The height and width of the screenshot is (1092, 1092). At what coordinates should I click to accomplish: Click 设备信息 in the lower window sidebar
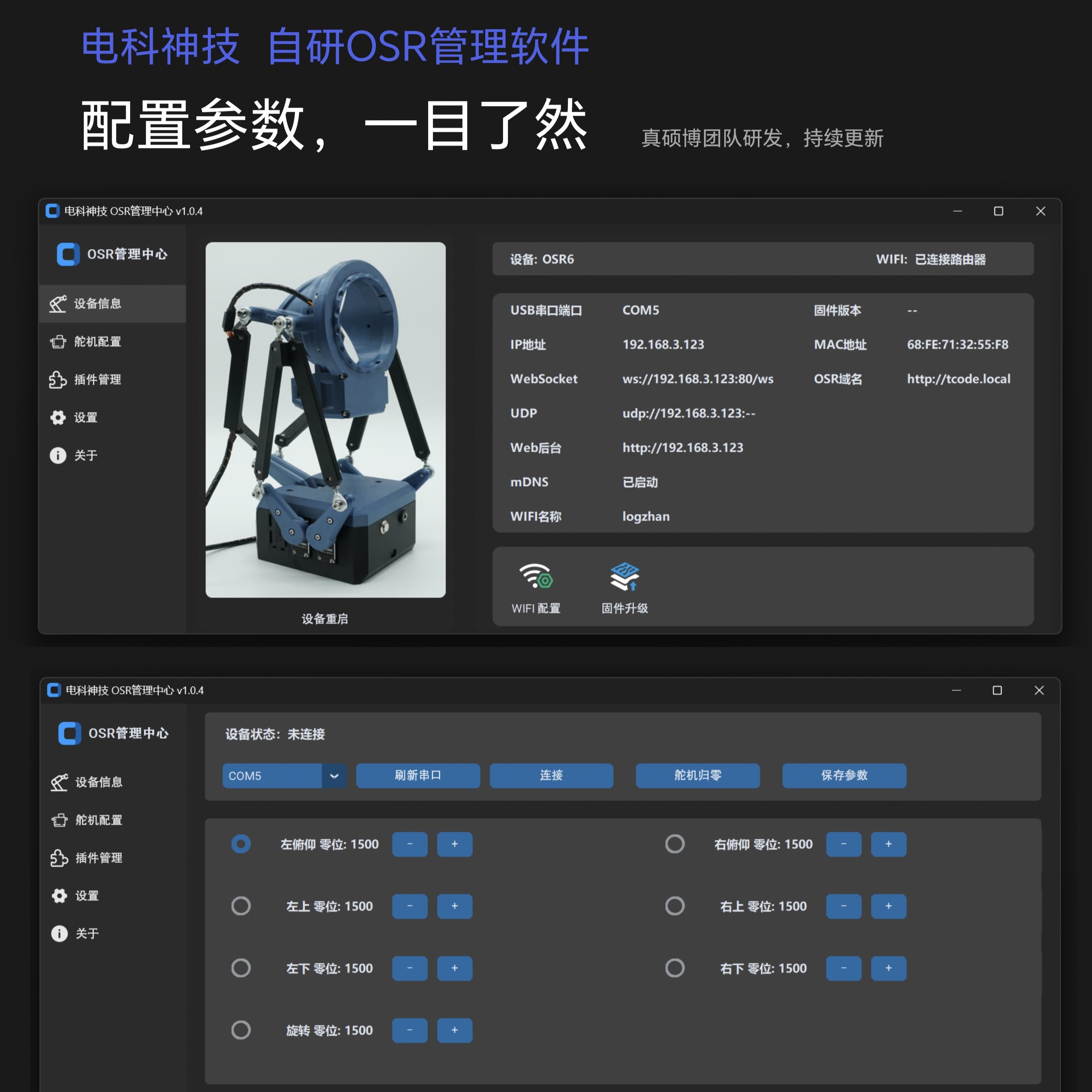coord(98,782)
